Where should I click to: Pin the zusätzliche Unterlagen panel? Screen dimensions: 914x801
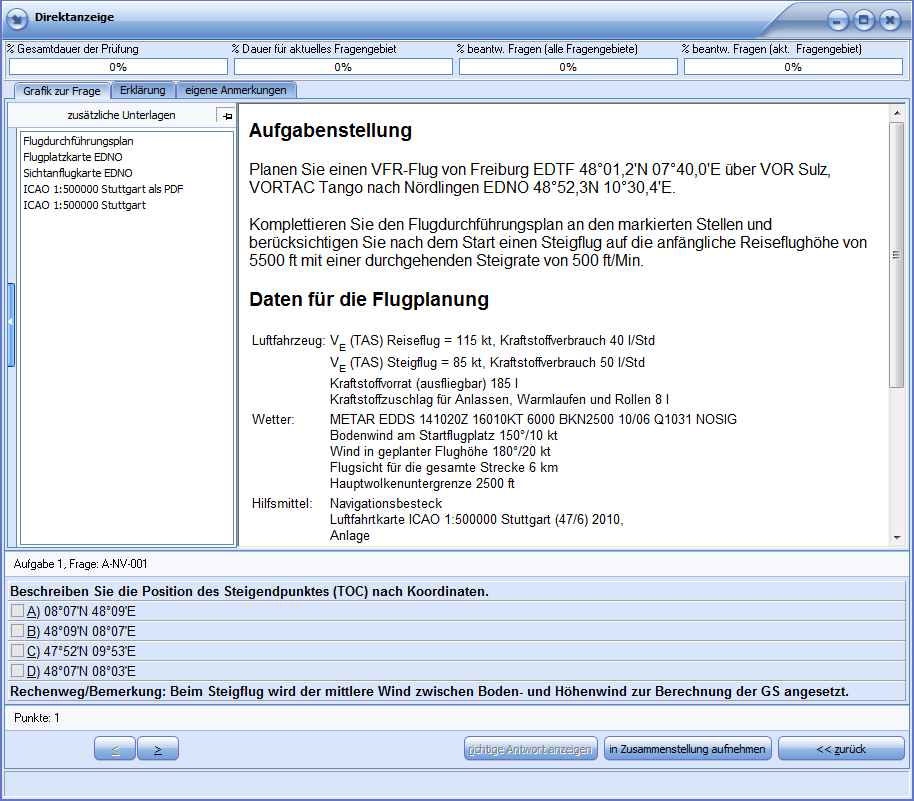coord(226,115)
